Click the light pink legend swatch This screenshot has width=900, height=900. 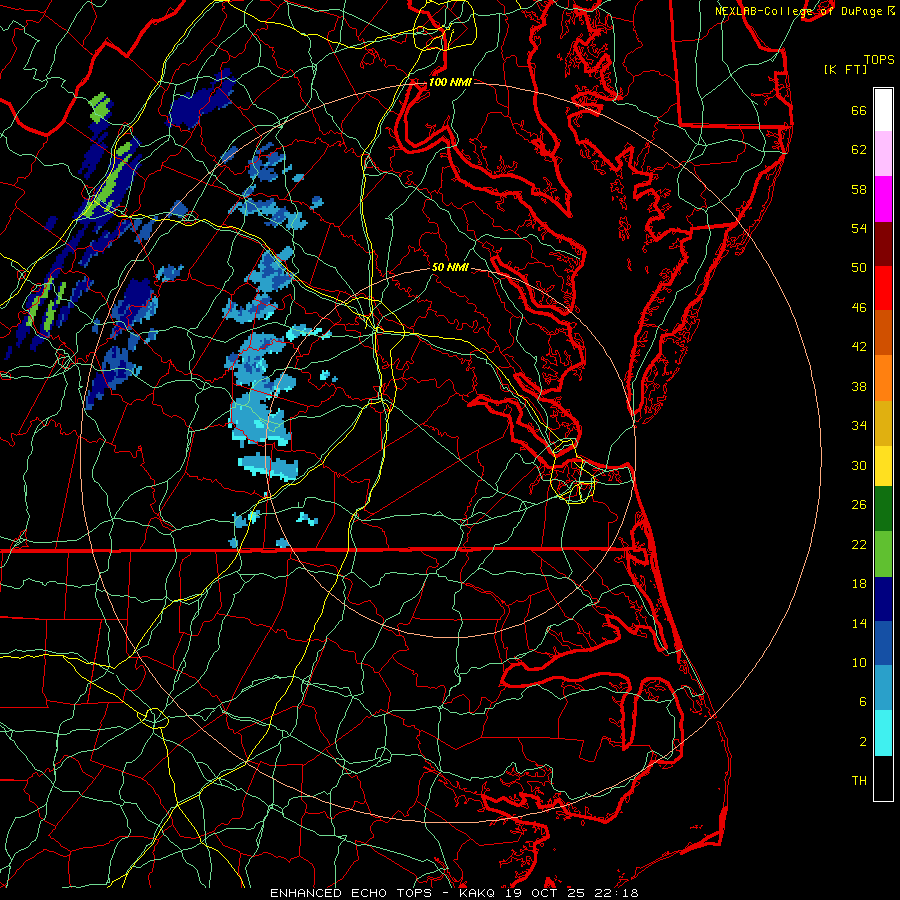coord(883,153)
